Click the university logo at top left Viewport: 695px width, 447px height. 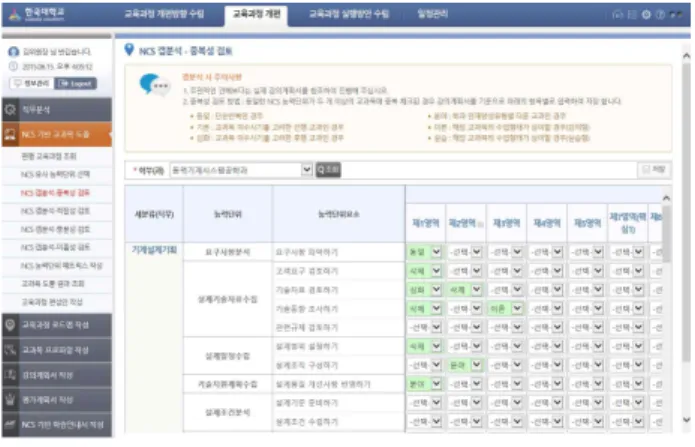pos(36,14)
